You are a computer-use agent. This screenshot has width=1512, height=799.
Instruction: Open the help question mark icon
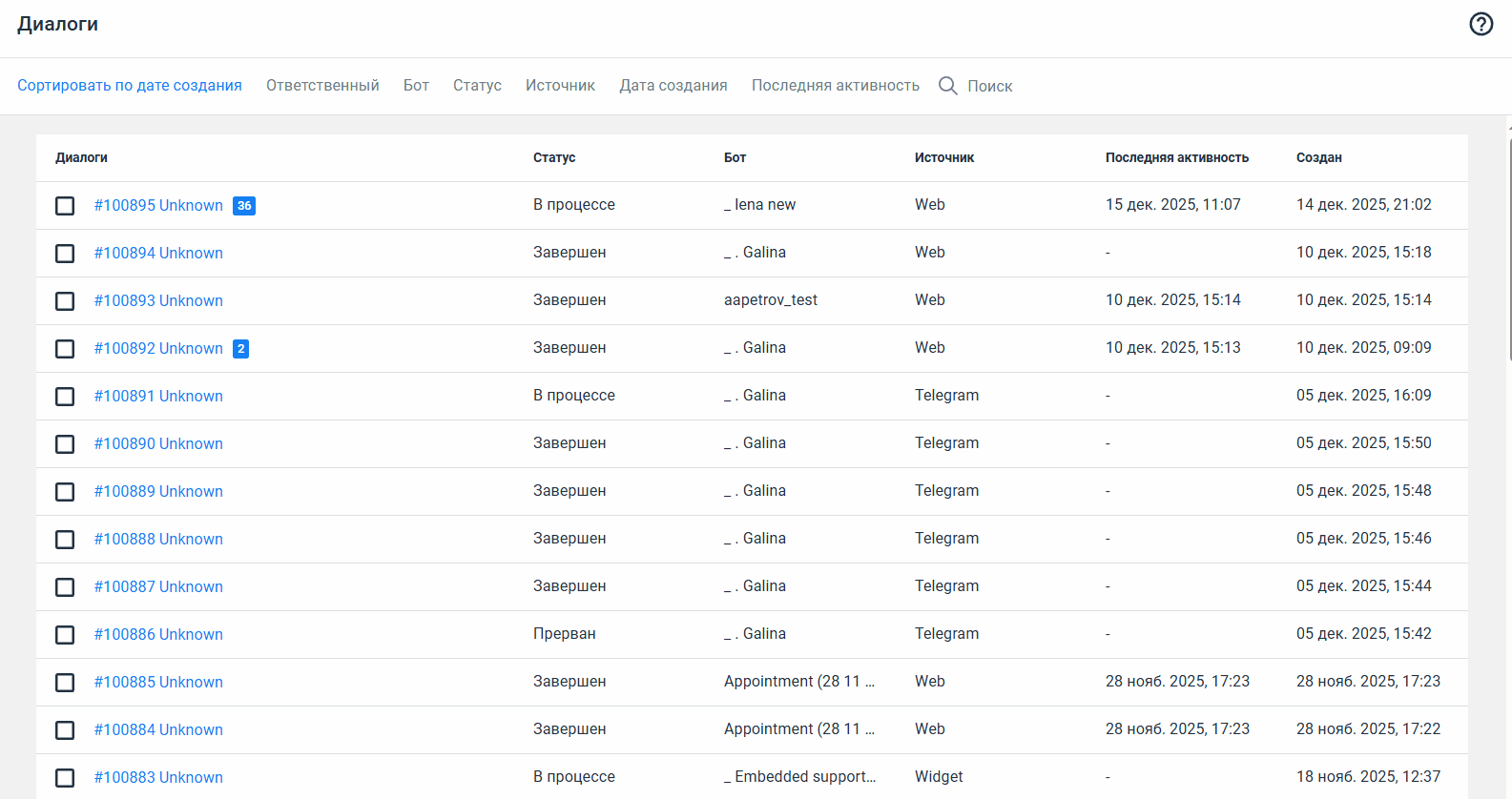pos(1481,24)
